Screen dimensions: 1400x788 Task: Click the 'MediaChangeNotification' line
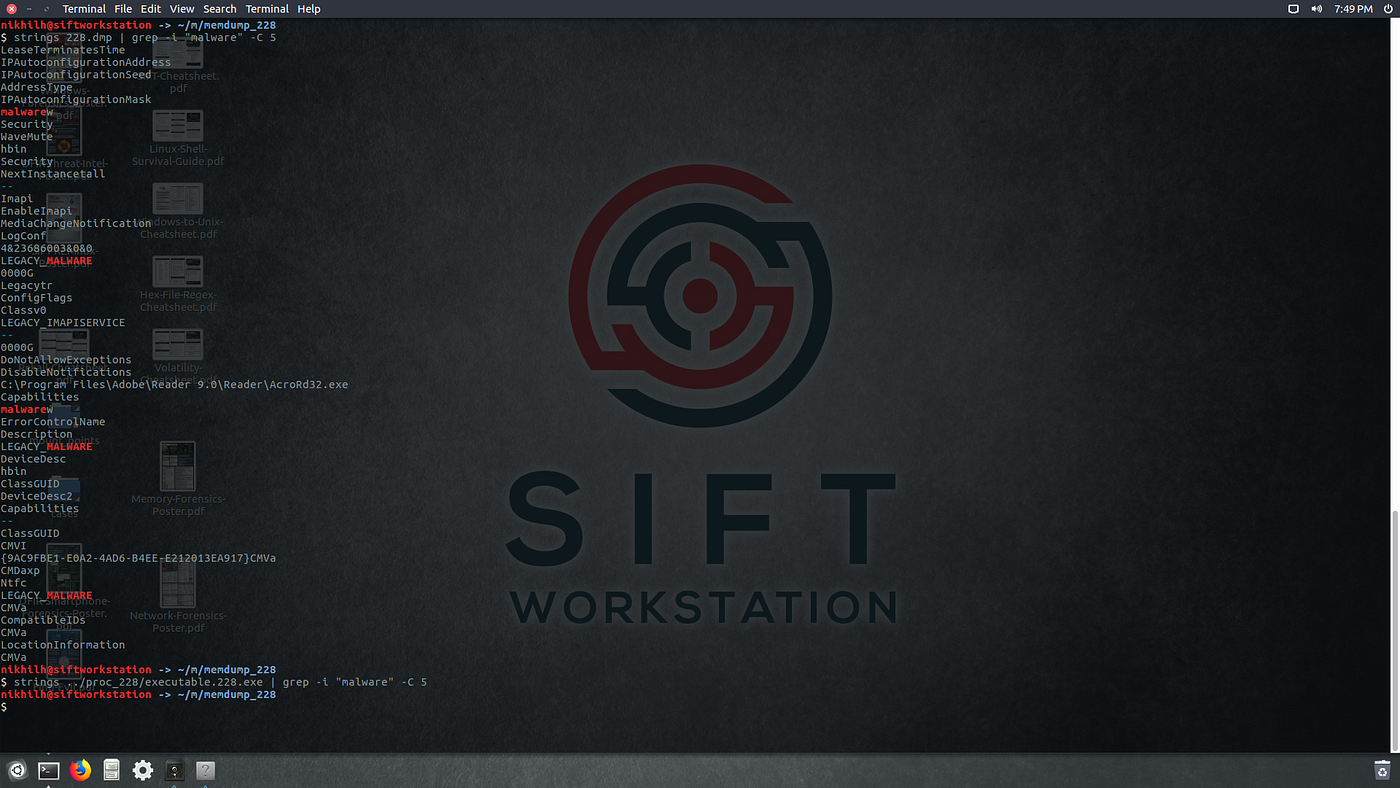pyautogui.click(x=76, y=223)
